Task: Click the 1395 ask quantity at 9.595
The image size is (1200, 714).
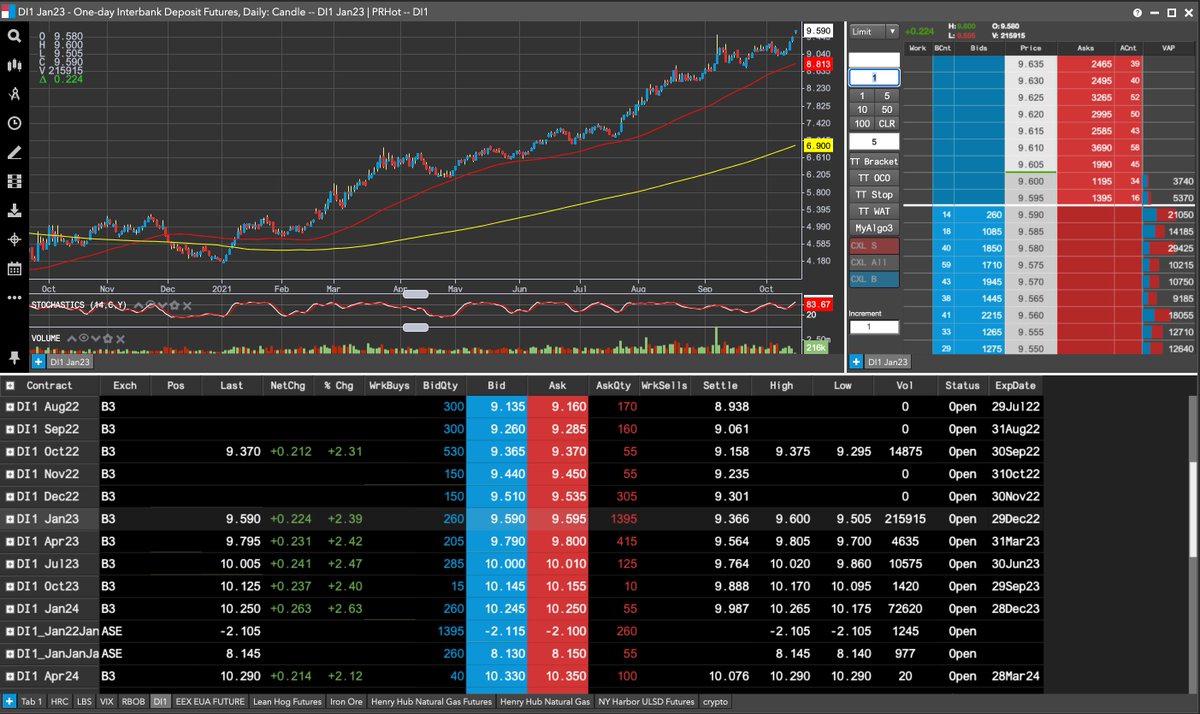Action: coord(1087,198)
